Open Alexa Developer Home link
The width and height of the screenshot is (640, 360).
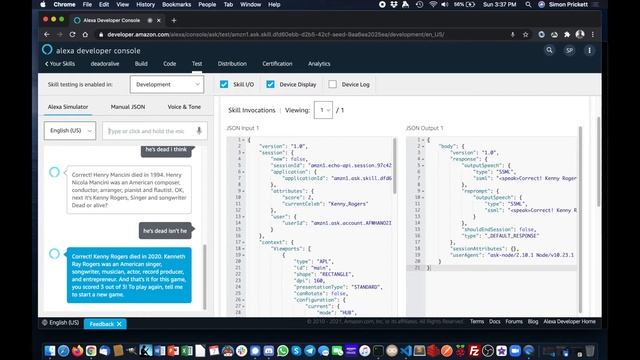[x=569, y=322]
